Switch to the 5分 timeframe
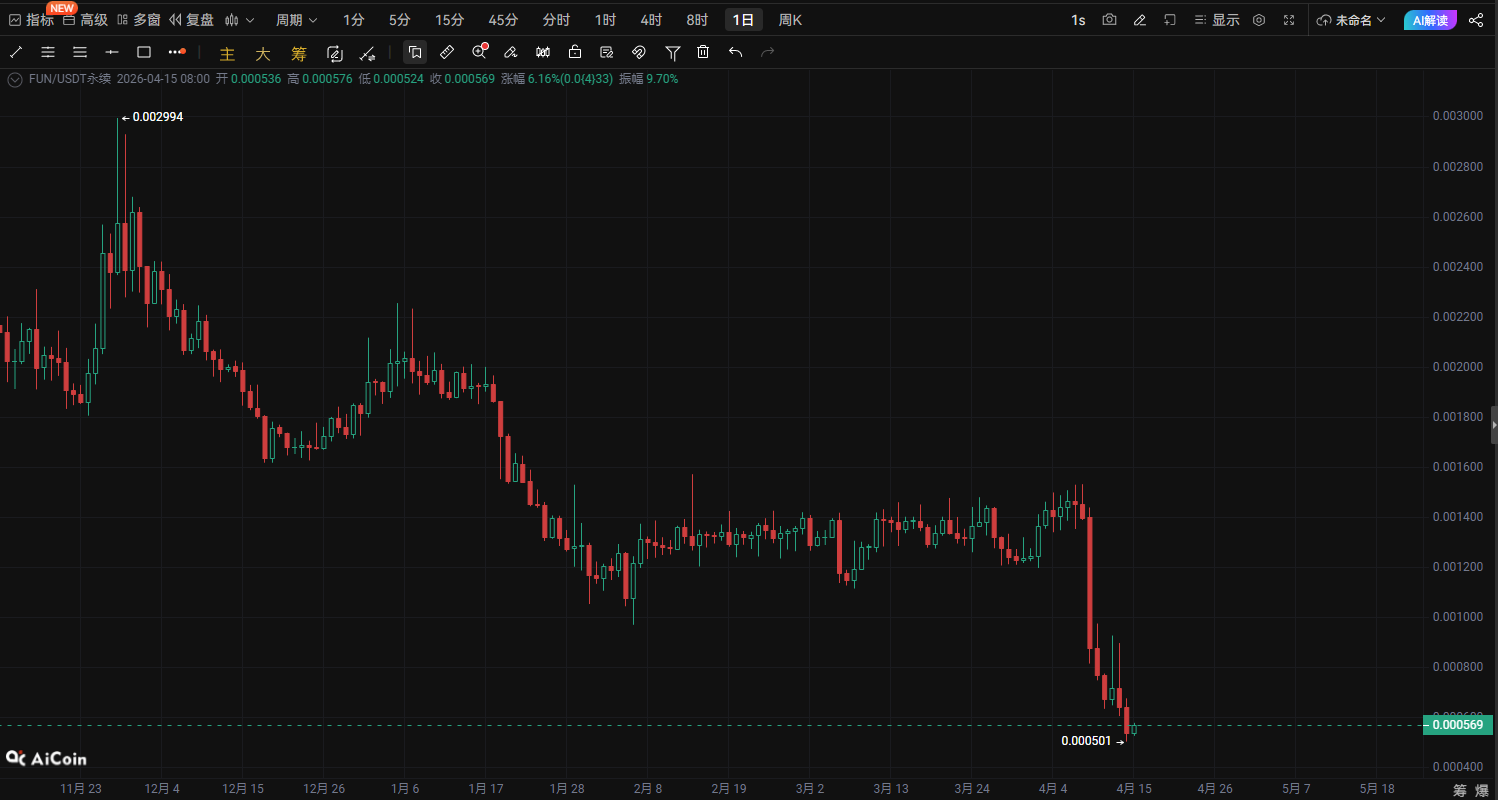 pyautogui.click(x=400, y=20)
